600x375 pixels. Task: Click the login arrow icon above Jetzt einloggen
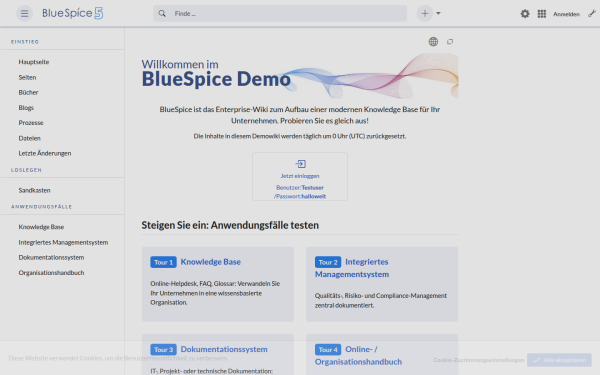click(300, 164)
